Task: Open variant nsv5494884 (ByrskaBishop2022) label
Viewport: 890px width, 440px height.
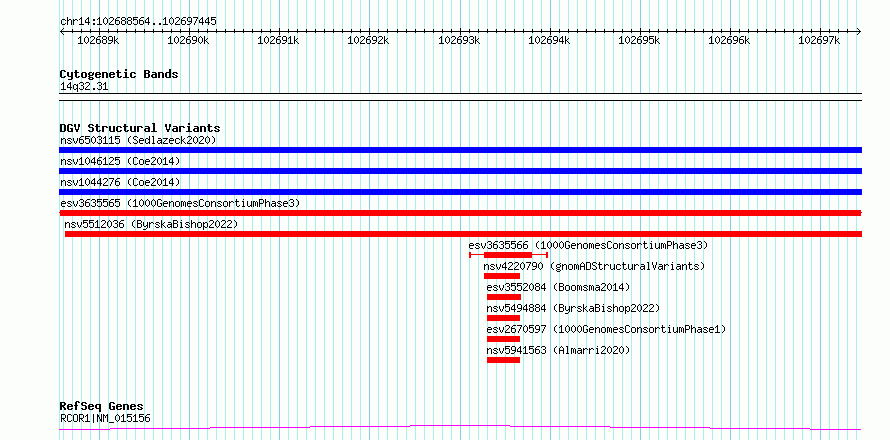Action: (573, 308)
